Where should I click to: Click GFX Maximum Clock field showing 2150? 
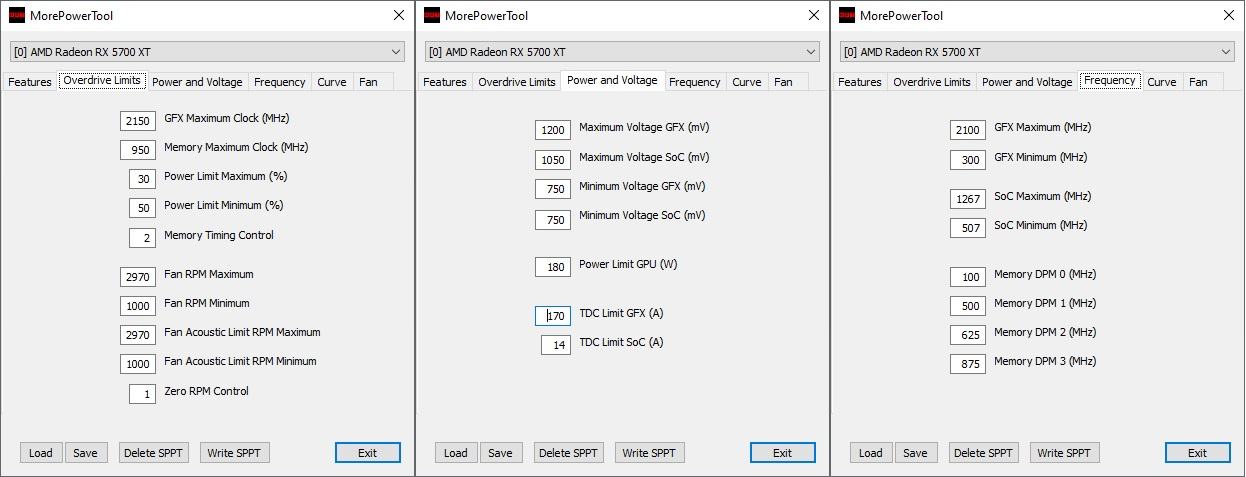click(138, 121)
